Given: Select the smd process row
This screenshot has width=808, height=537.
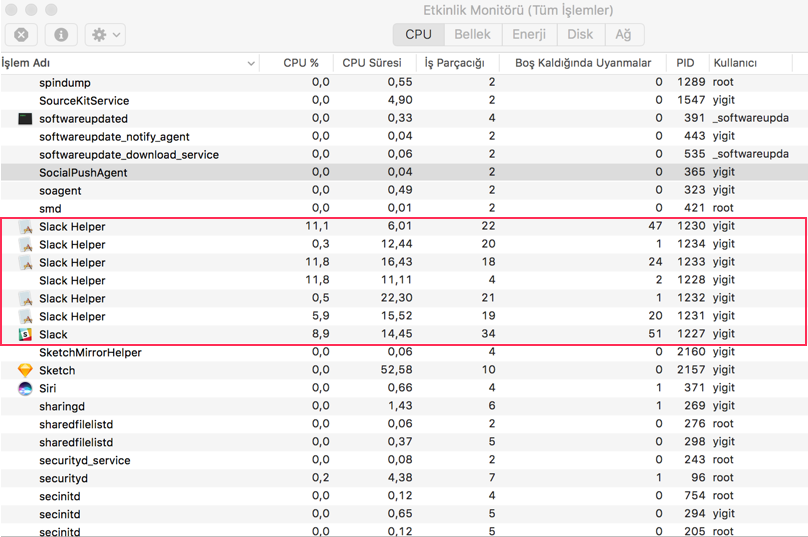Looking at the screenshot, I should [x=404, y=208].
